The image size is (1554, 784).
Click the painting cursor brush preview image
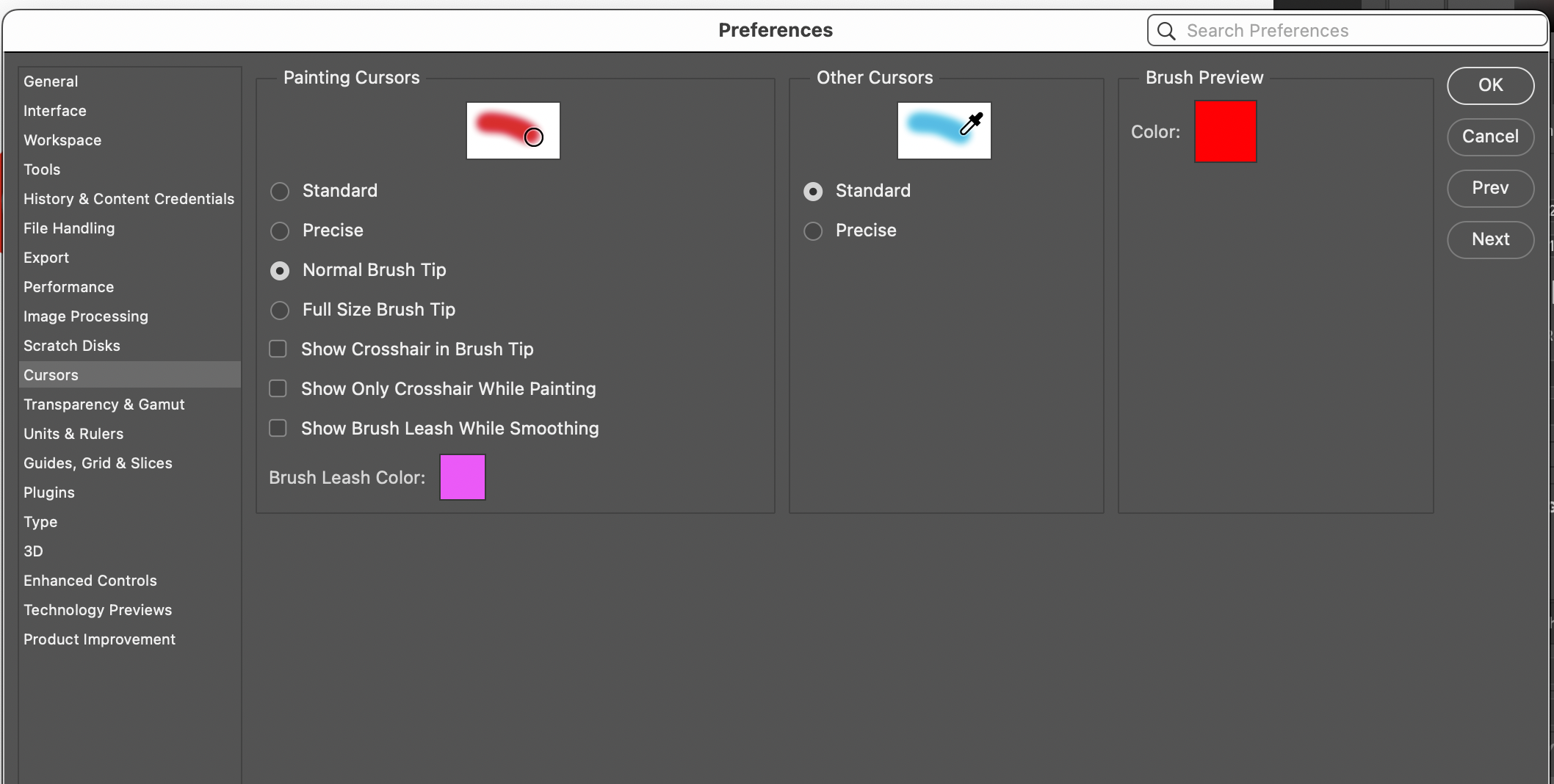point(513,130)
